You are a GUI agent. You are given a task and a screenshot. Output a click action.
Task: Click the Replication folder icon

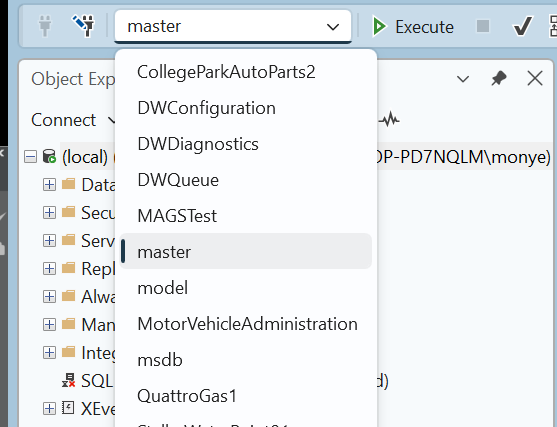point(68,268)
